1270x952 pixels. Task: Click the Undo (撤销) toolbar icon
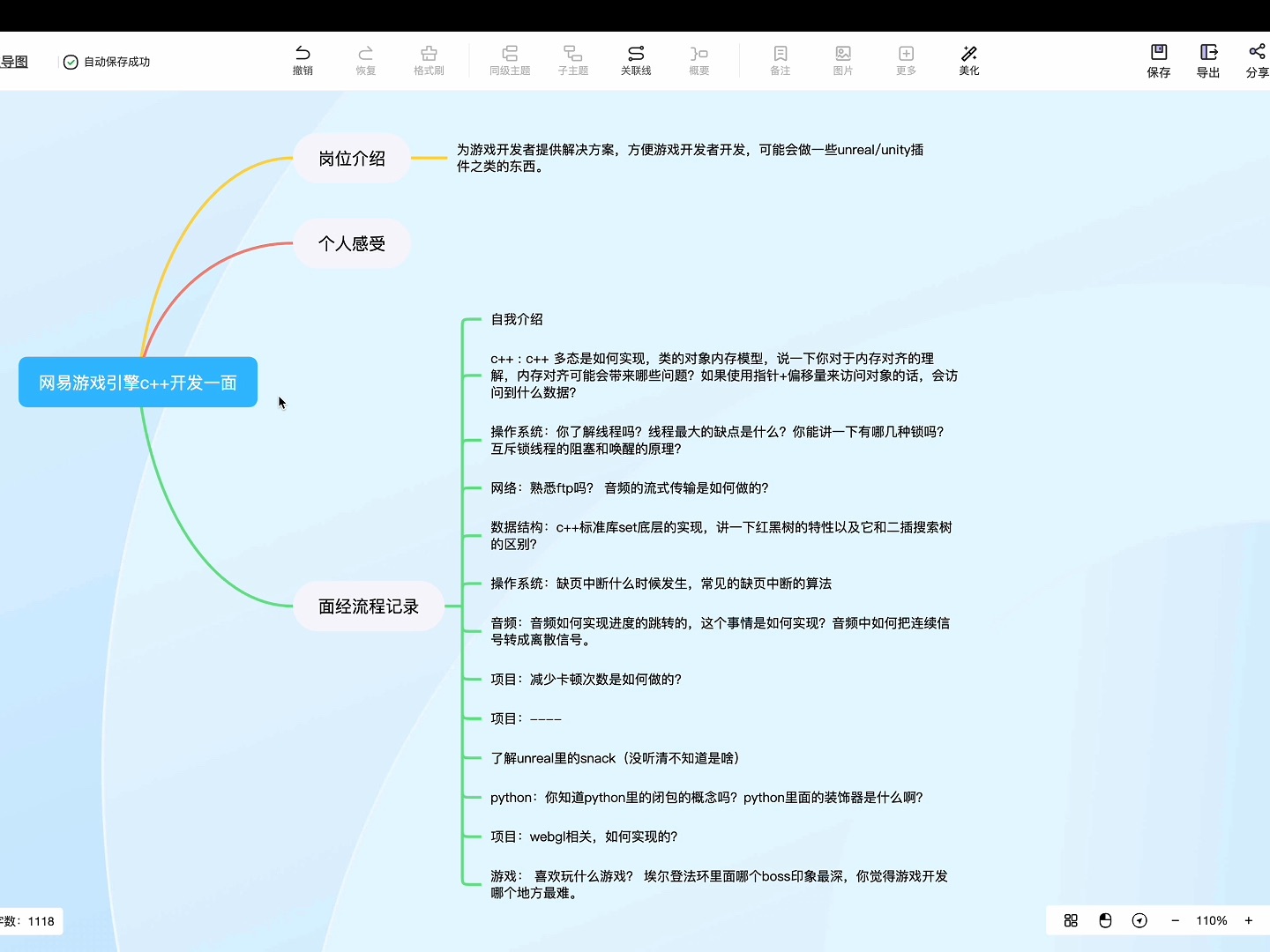tap(303, 61)
